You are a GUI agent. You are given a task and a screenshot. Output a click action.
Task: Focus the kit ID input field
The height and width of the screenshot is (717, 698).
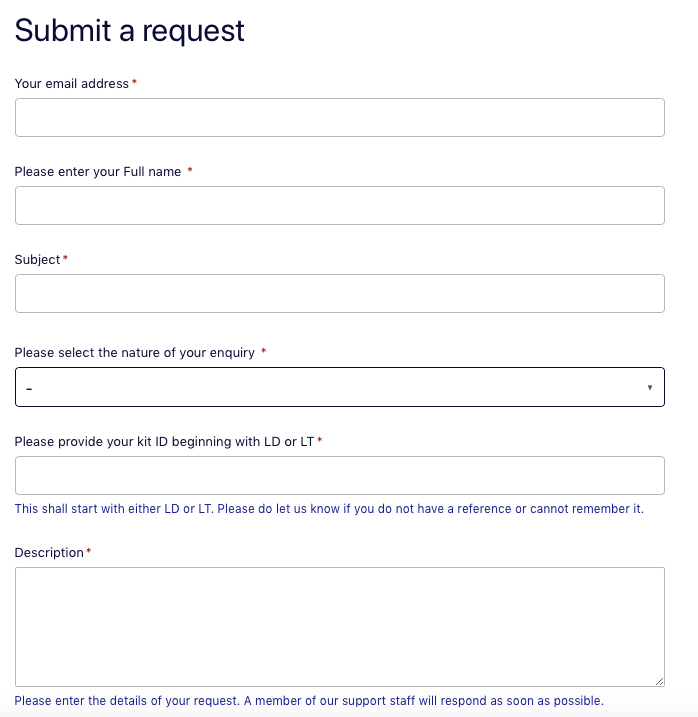(x=339, y=476)
